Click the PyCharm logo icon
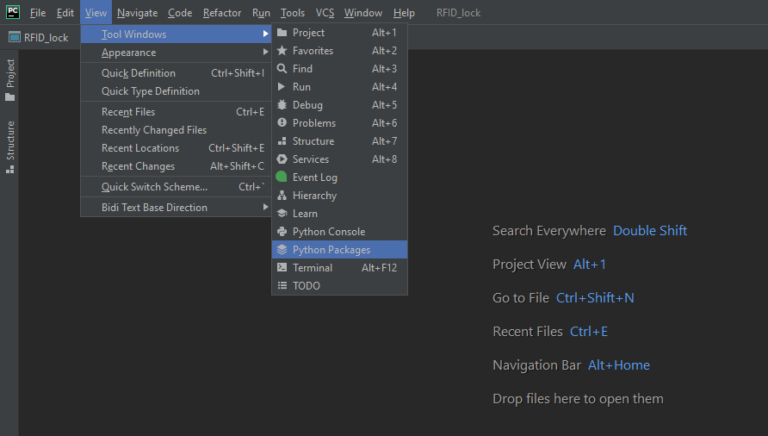Viewport: 768px width, 436px height. [x=13, y=12]
